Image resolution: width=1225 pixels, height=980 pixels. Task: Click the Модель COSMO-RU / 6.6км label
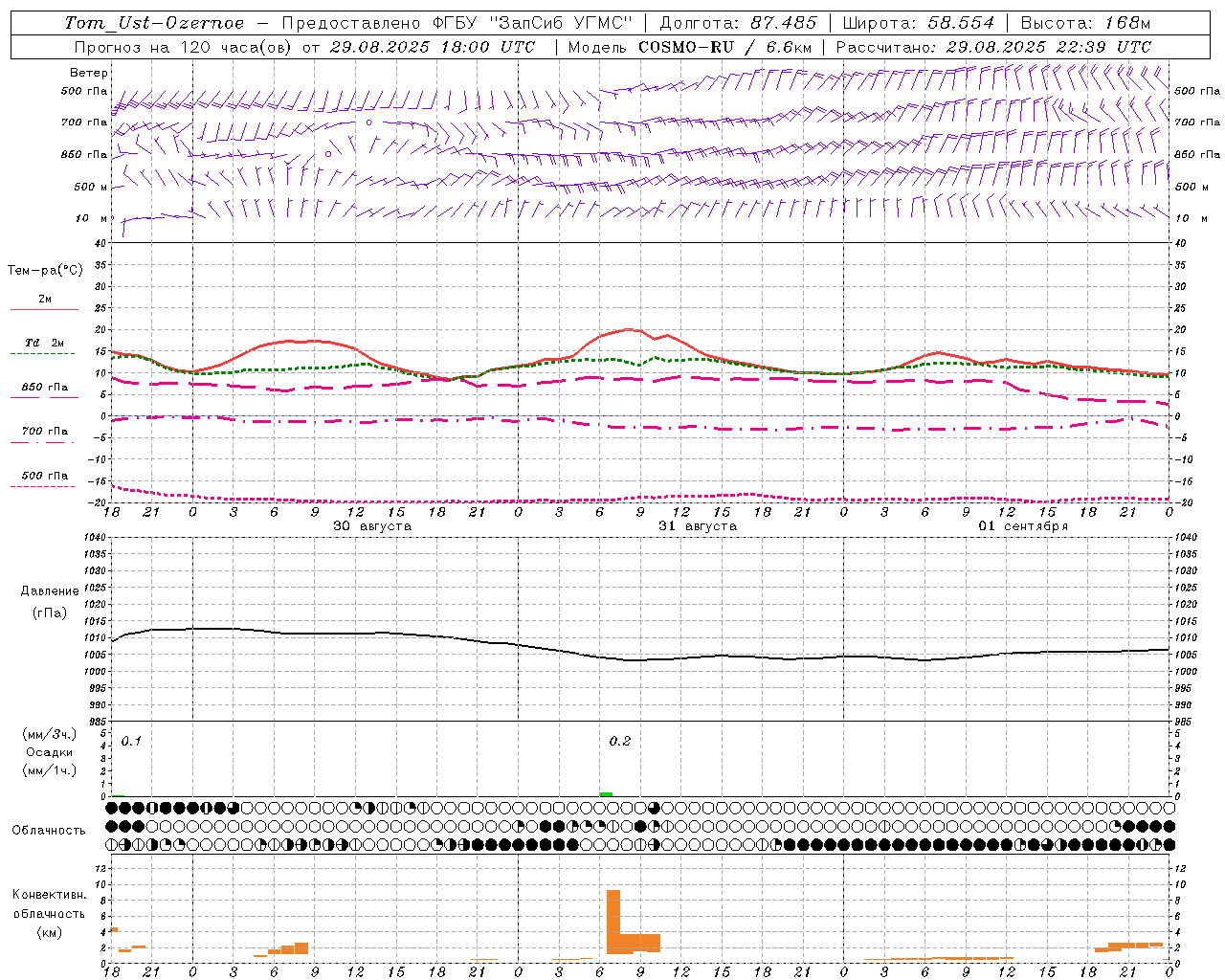pos(690,47)
